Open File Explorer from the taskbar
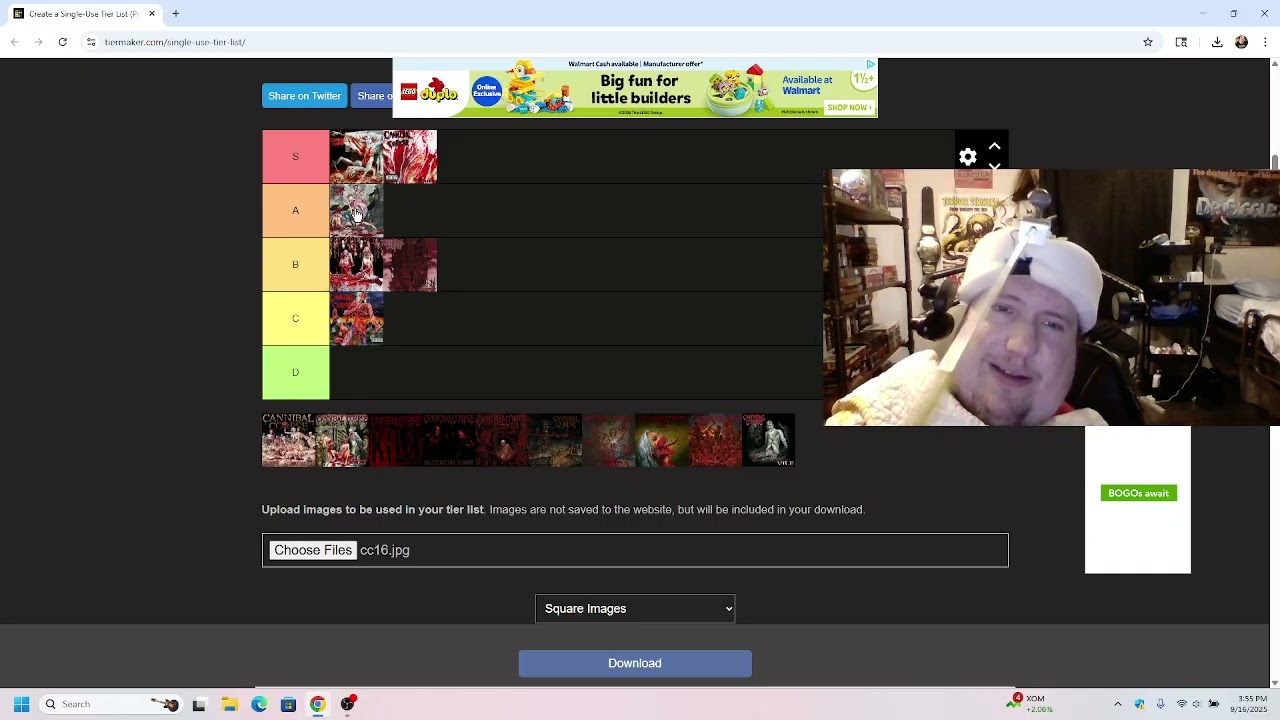This screenshot has width=1280, height=720. [229, 704]
